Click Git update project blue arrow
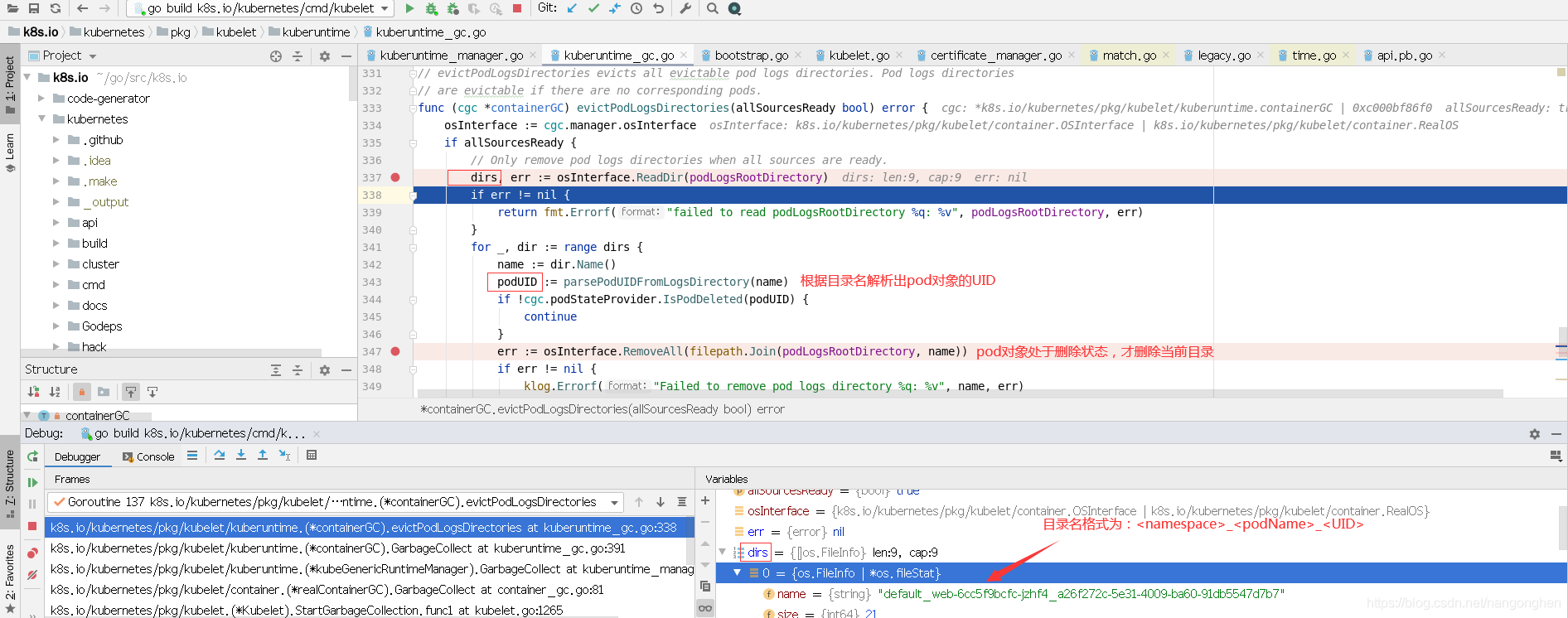This screenshot has width=1568, height=618. (572, 8)
